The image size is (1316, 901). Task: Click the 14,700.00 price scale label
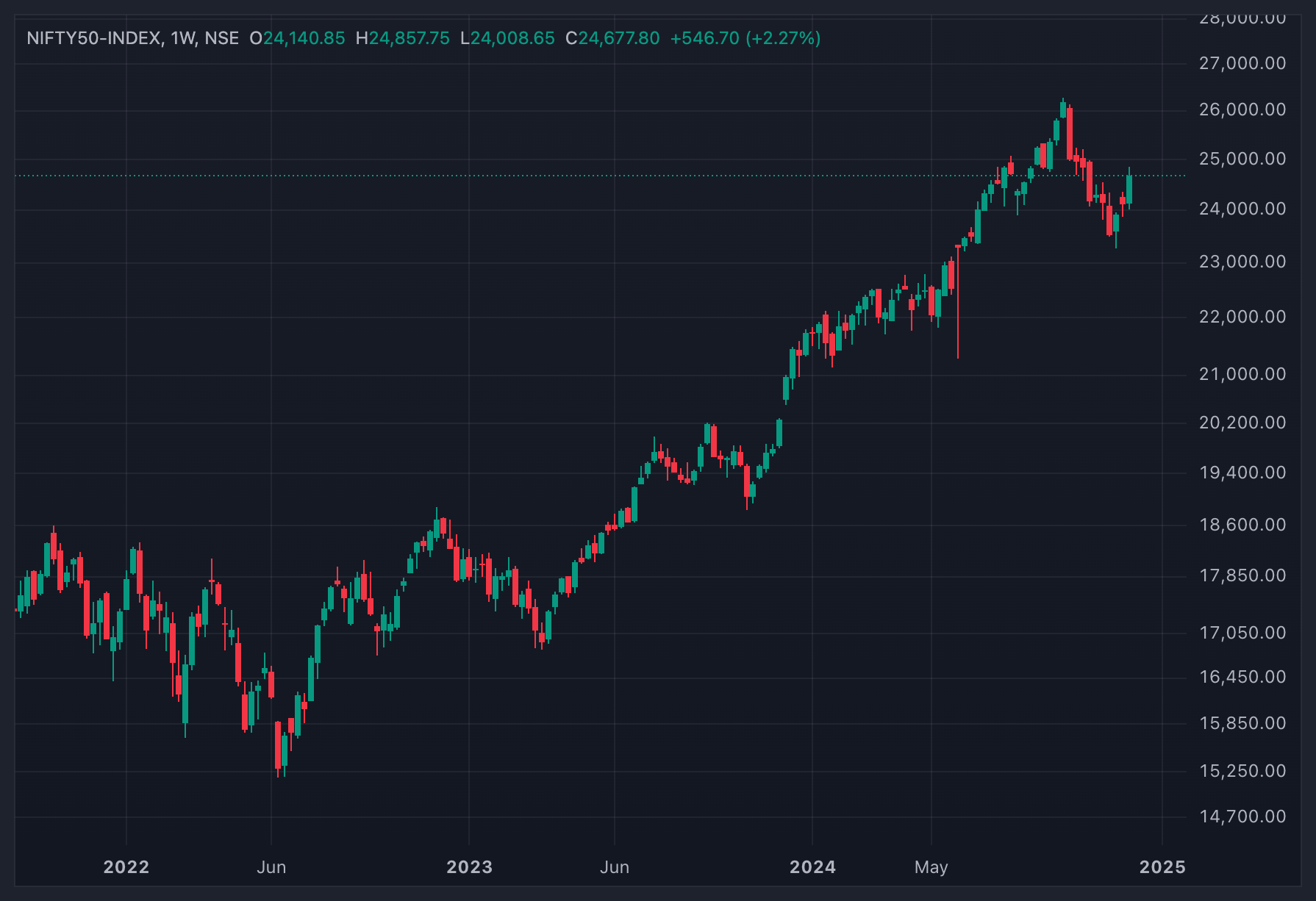[1242, 816]
